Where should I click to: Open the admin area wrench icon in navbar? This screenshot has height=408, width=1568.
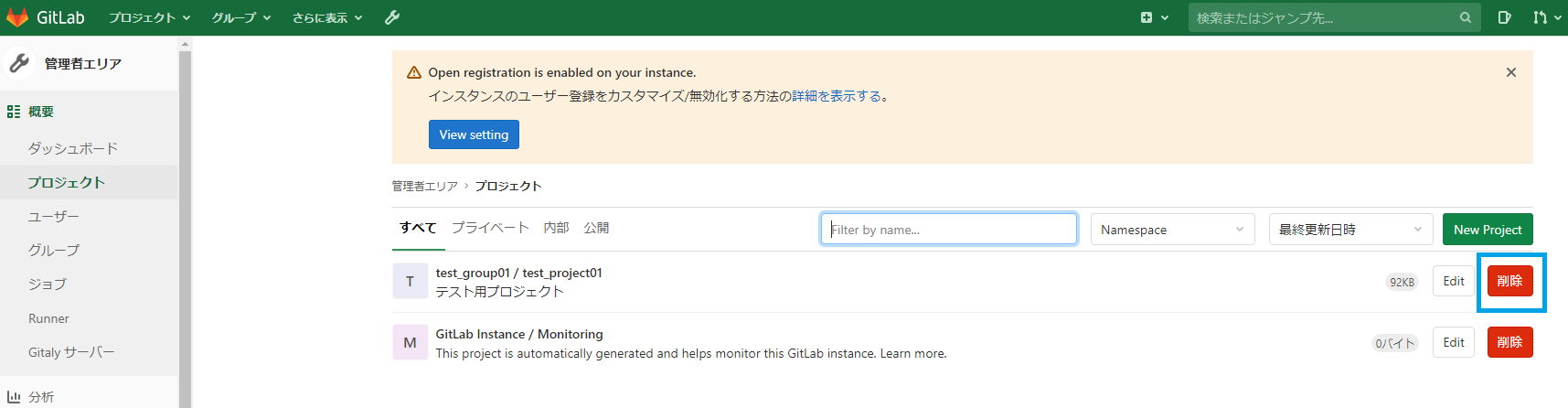[392, 17]
